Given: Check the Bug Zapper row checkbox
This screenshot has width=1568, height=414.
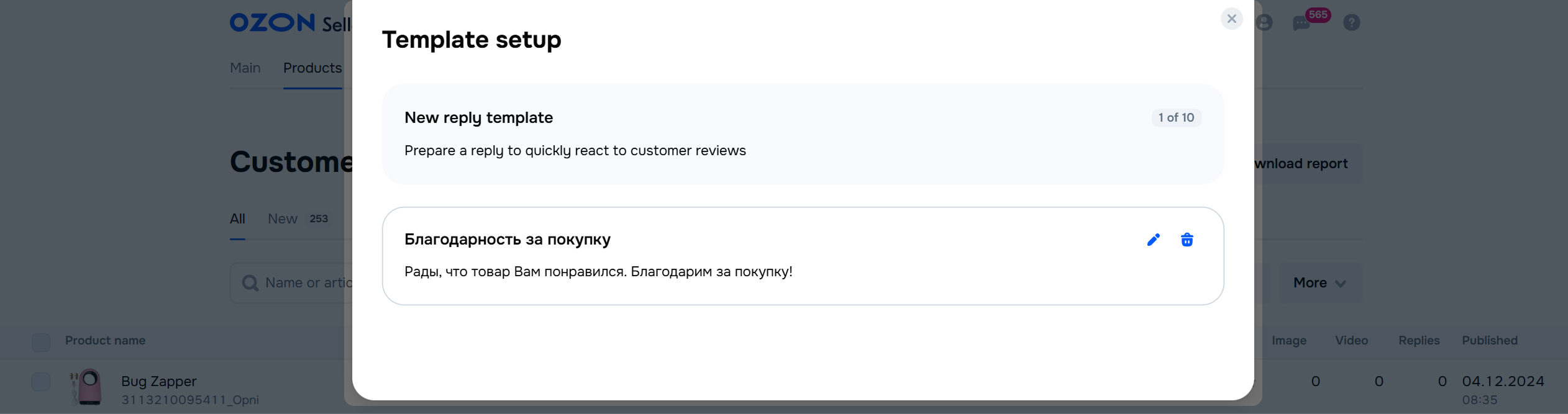Looking at the screenshot, I should 41,382.
